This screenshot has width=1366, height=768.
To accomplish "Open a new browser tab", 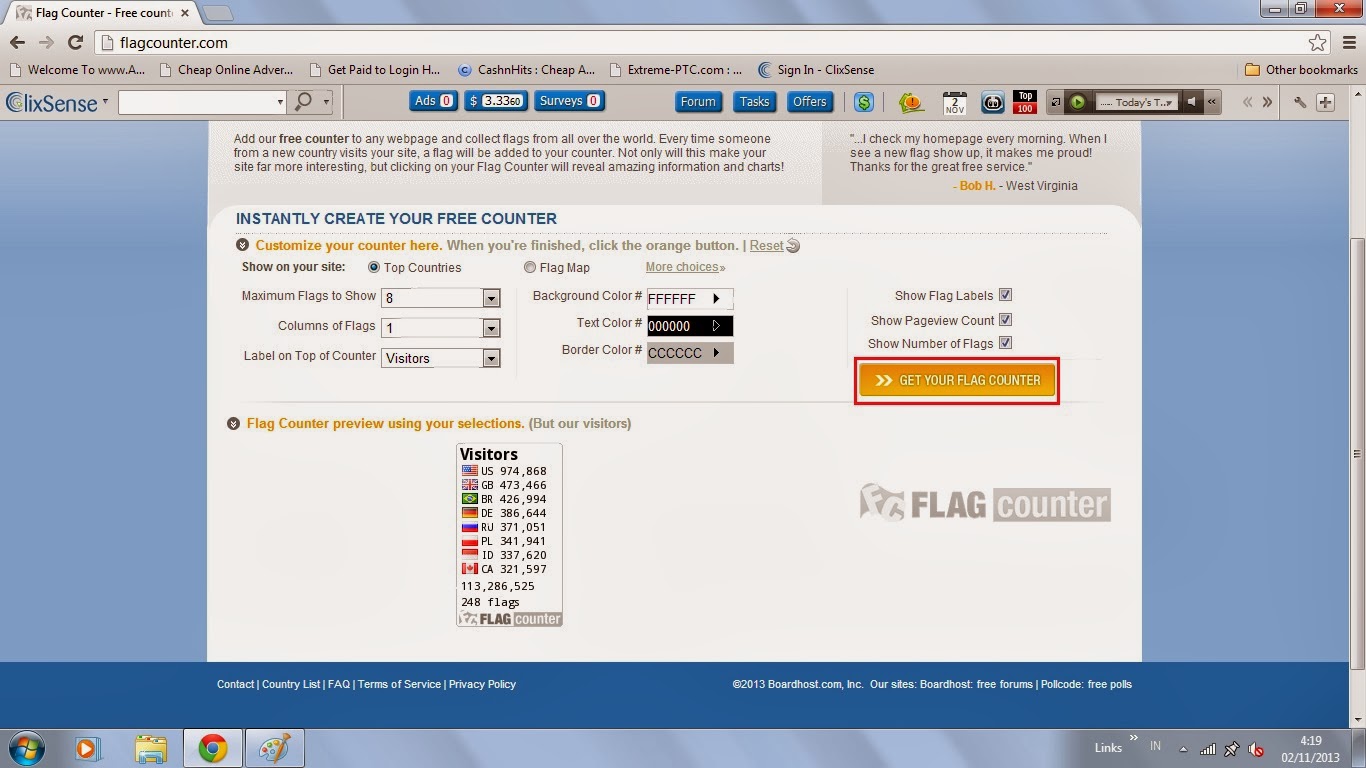I will point(218,13).
